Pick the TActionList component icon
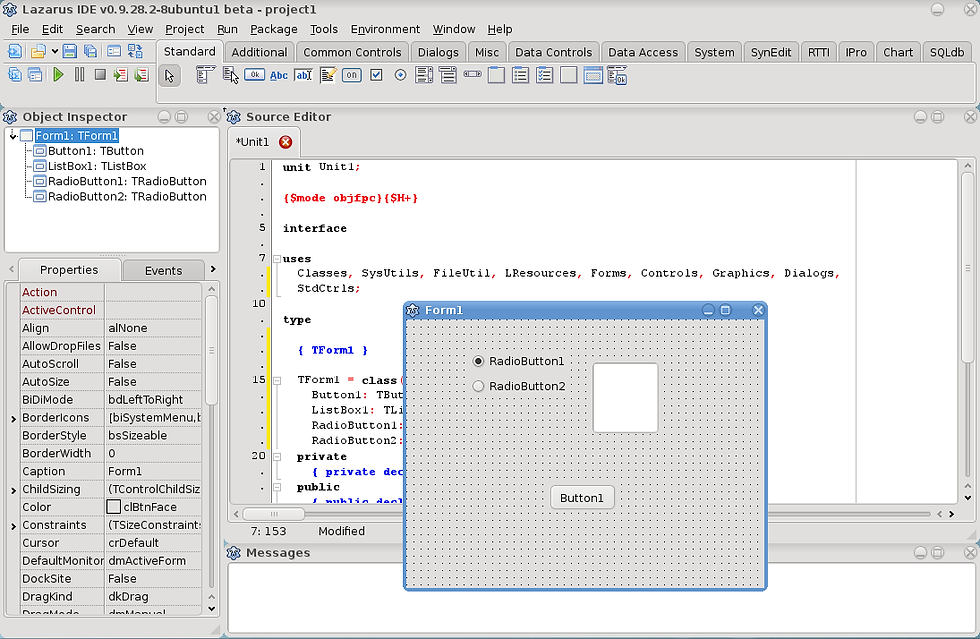 point(617,76)
